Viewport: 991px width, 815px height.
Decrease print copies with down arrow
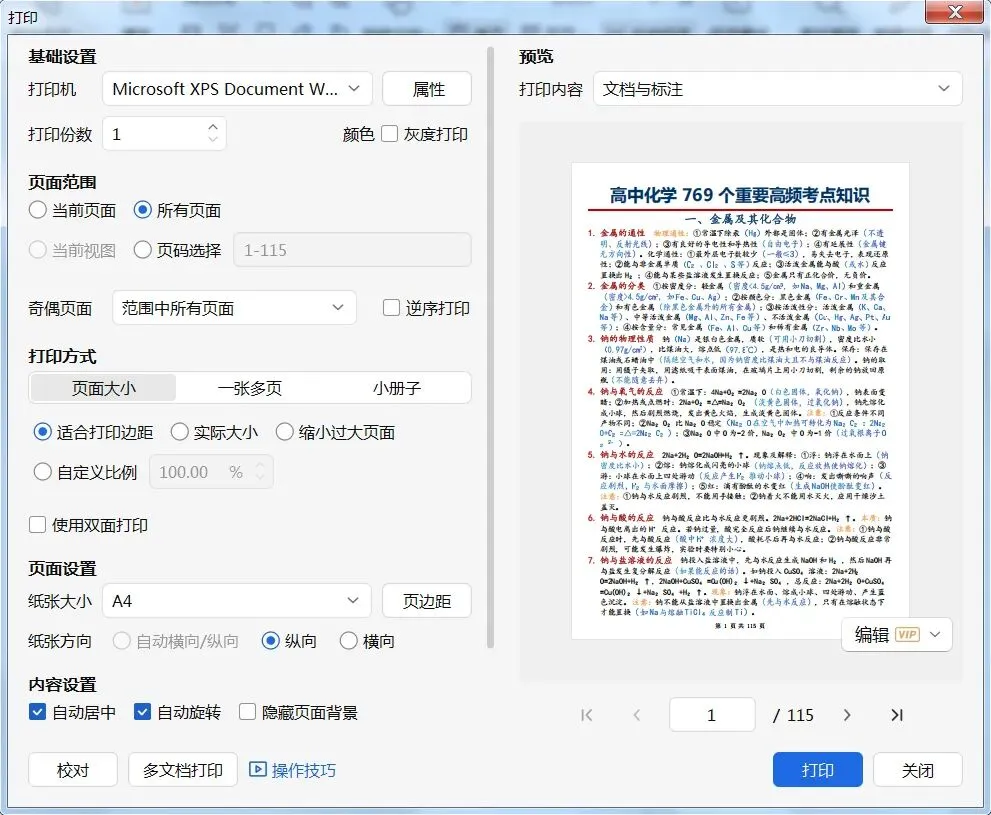(213, 139)
